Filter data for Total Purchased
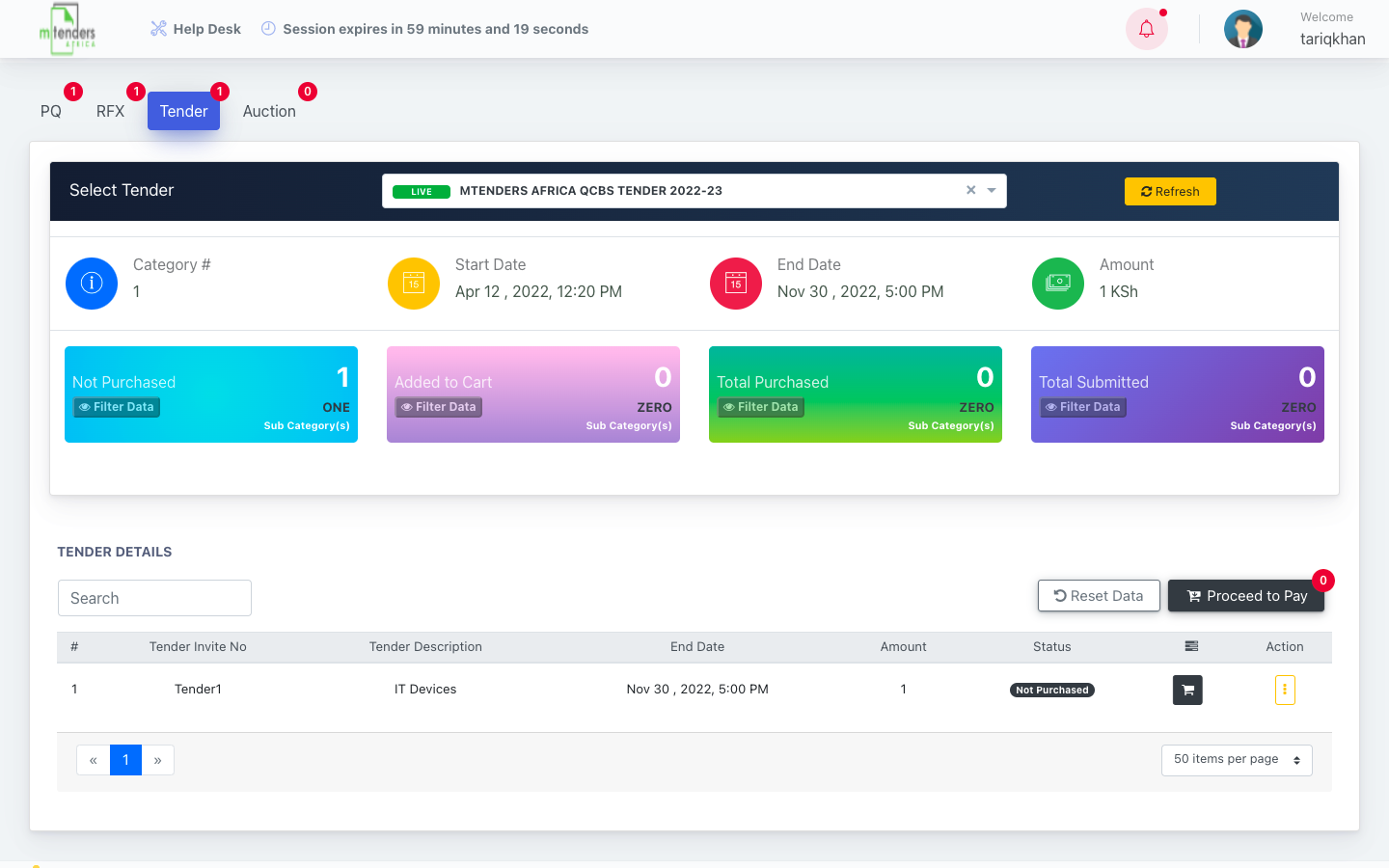1389x868 pixels. coord(761,407)
